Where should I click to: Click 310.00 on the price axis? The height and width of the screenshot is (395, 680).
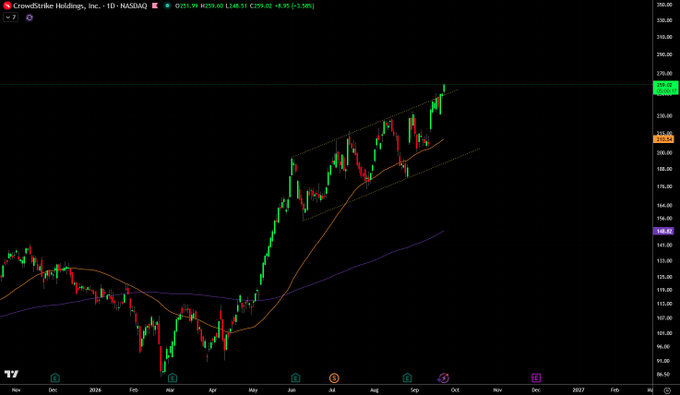(x=664, y=37)
